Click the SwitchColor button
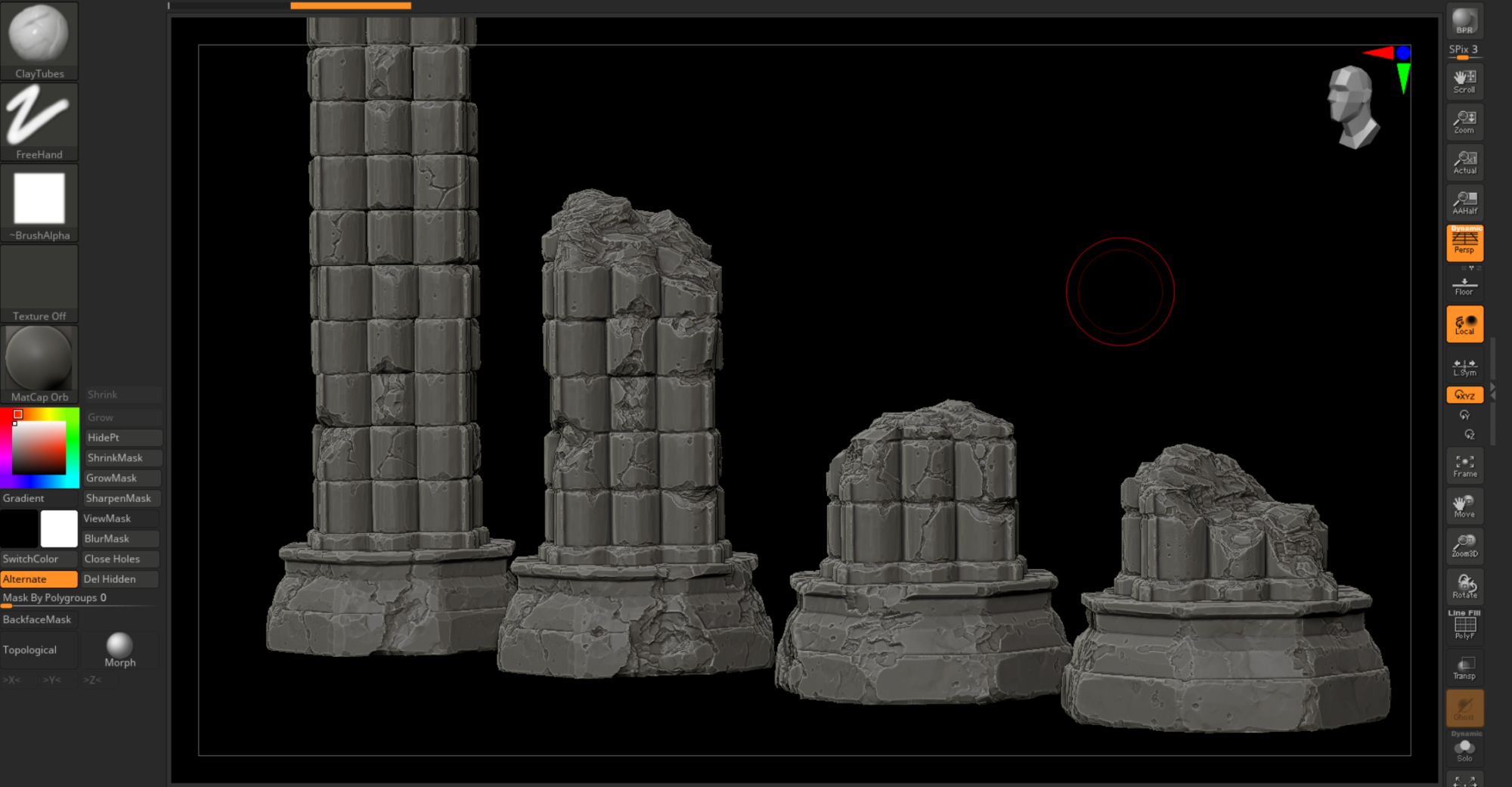 pyautogui.click(x=39, y=559)
